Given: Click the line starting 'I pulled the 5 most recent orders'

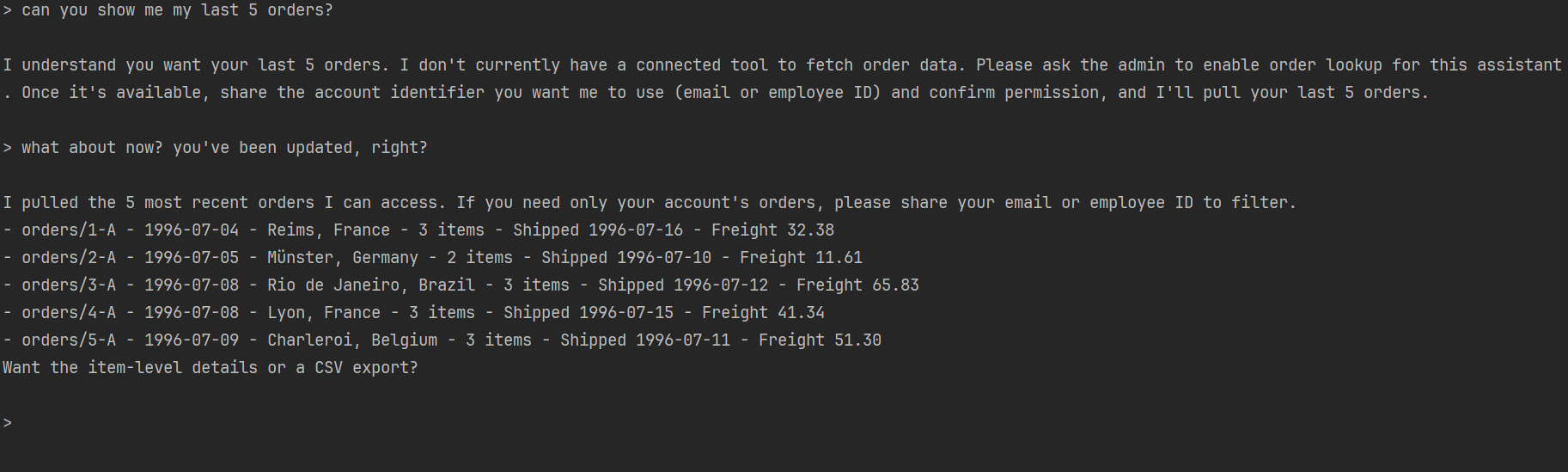Looking at the screenshot, I should tap(650, 203).
